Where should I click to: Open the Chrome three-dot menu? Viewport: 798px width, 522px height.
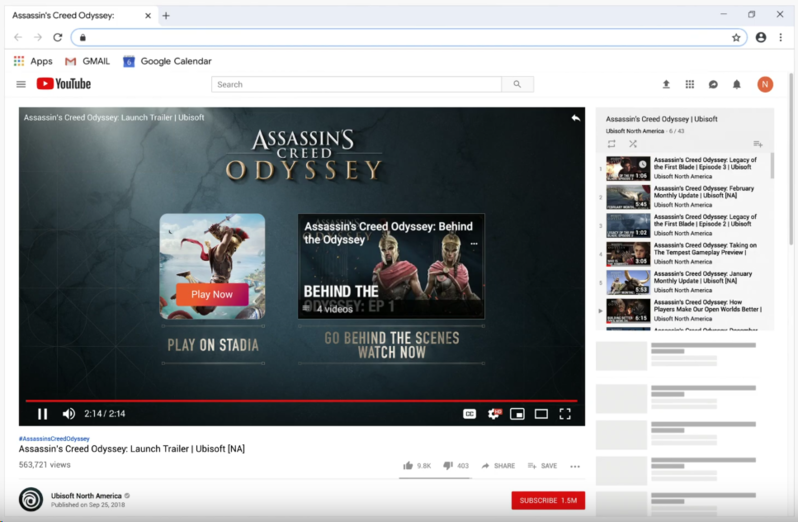click(x=781, y=37)
